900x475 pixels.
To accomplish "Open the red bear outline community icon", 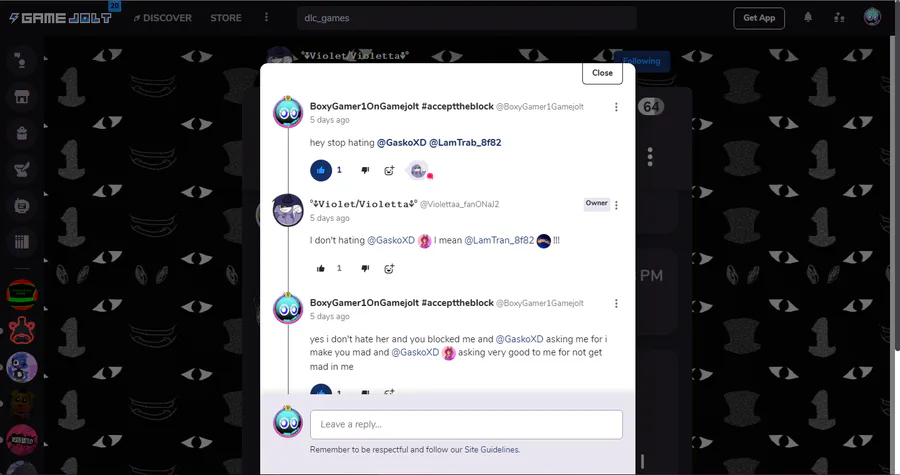I will [22, 331].
